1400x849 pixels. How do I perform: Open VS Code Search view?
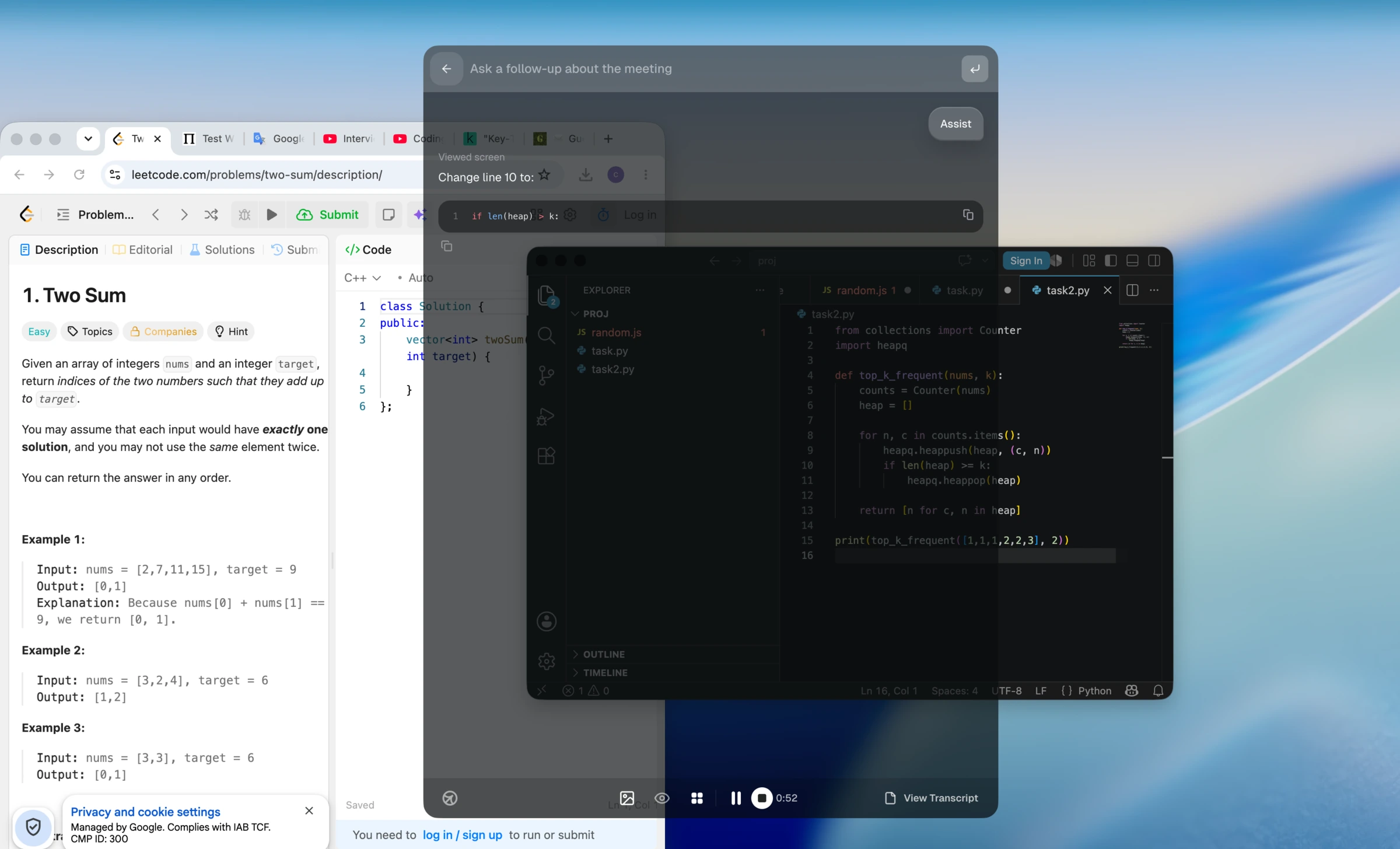coord(546,335)
